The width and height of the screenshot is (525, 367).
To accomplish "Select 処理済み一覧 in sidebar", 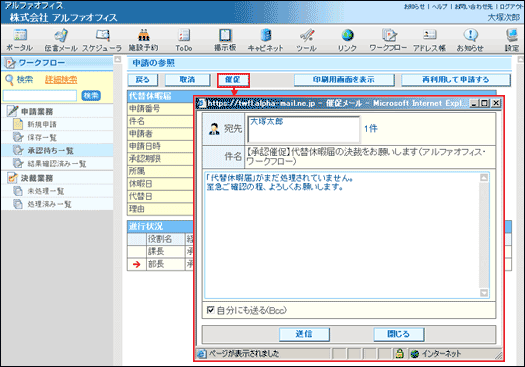I will click(49, 204).
